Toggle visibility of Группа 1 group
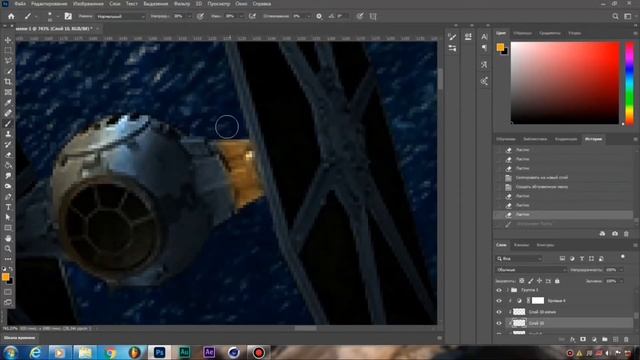 499,290
